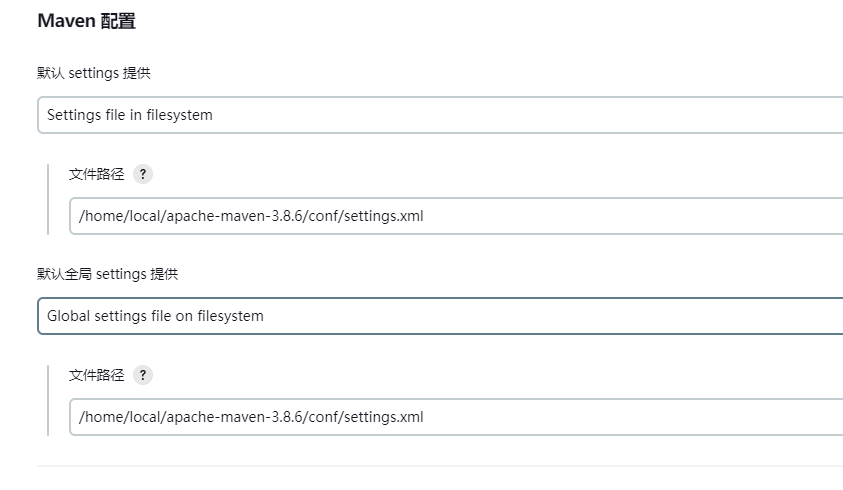The height and width of the screenshot is (490, 843).
Task: Open help for global settings 文件路径
Action: point(142,375)
